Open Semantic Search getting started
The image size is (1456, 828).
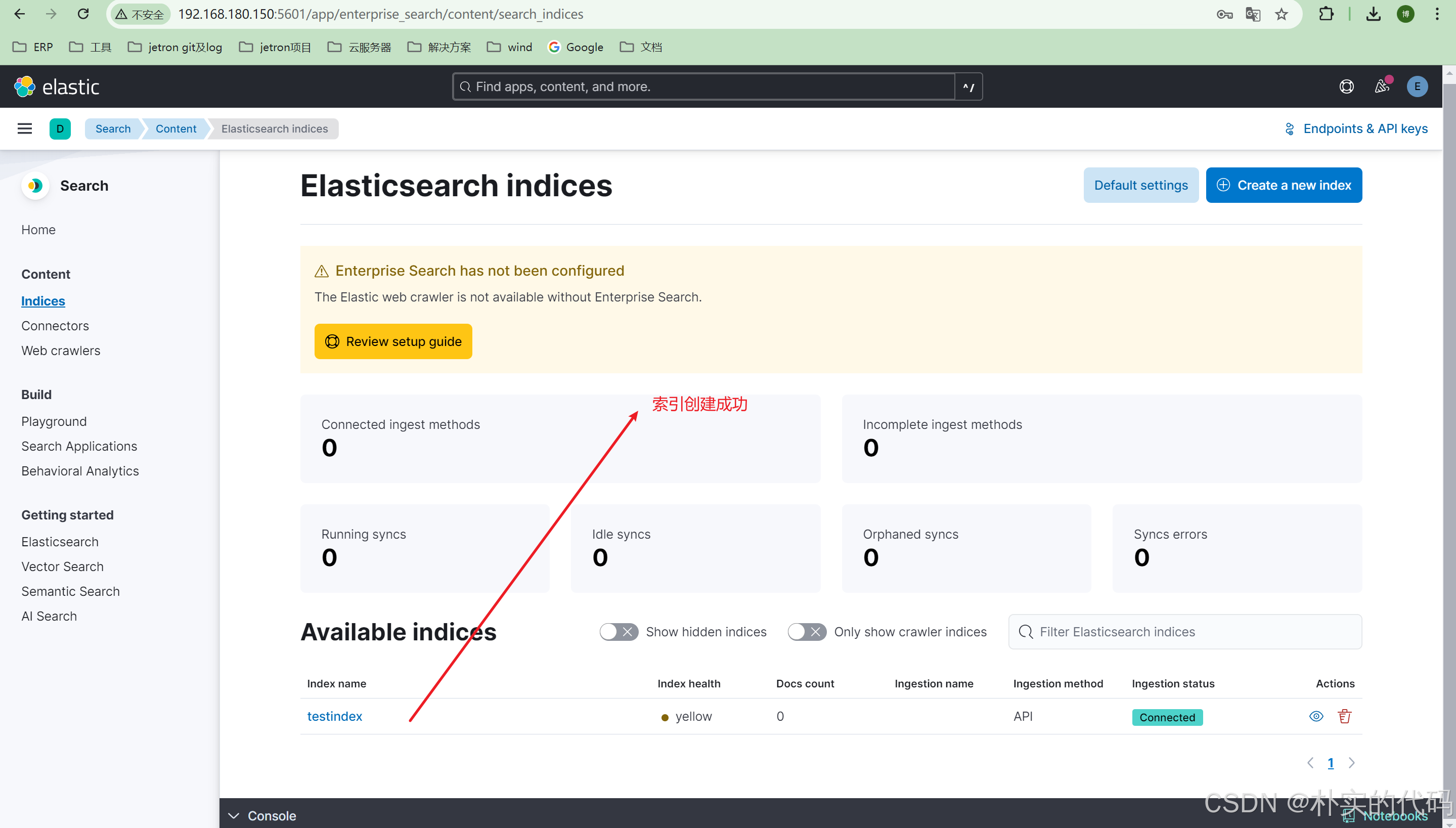(x=70, y=591)
